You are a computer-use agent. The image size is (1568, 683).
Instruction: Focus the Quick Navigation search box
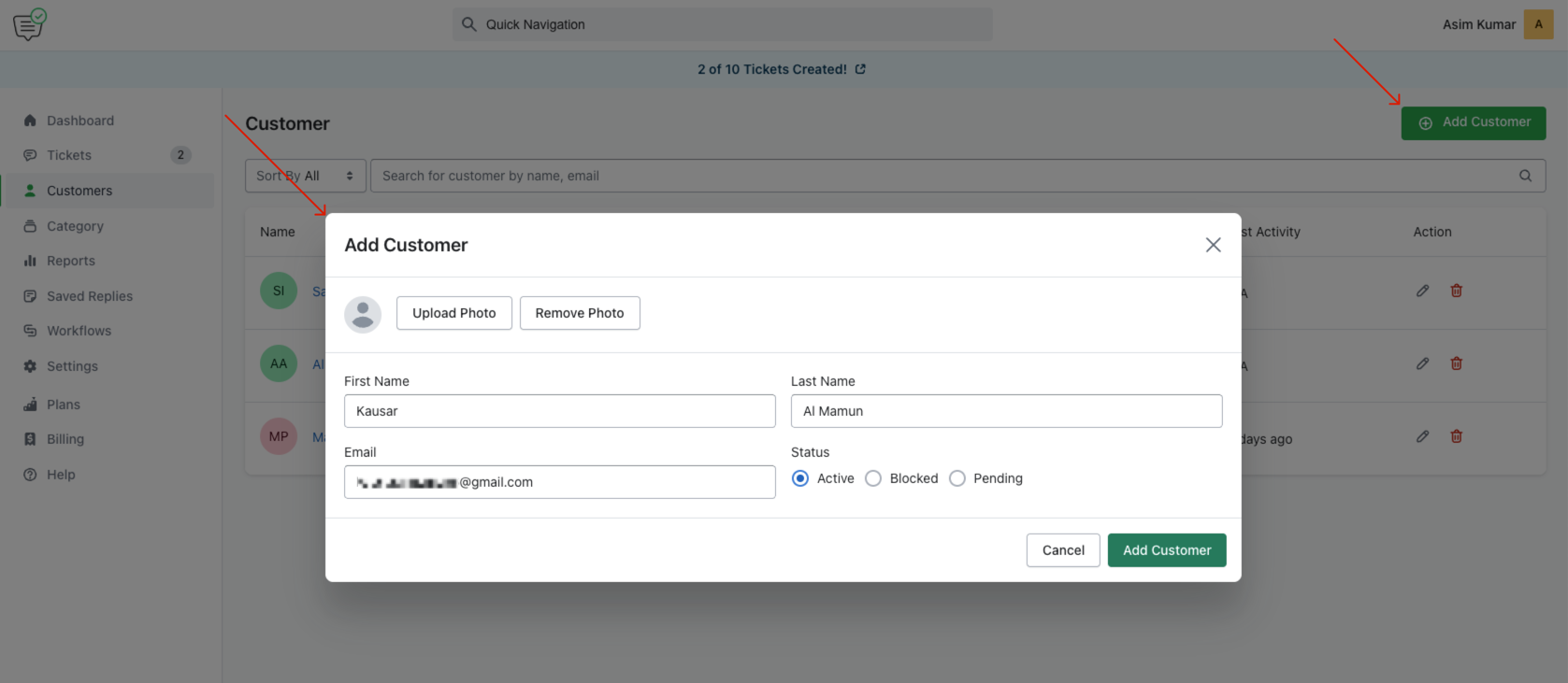pyautogui.click(x=722, y=24)
